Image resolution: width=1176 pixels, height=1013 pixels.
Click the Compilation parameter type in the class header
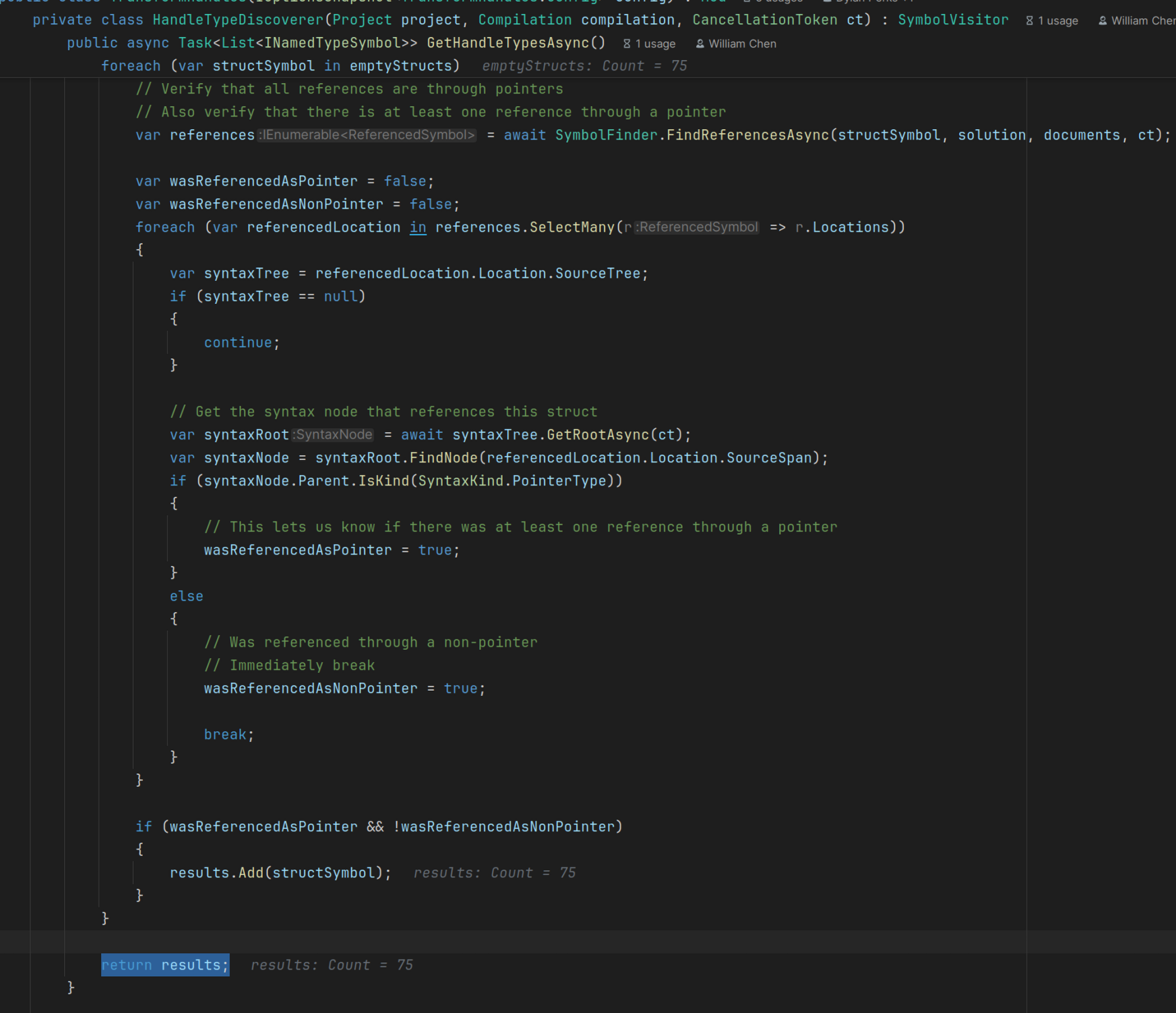525,20
